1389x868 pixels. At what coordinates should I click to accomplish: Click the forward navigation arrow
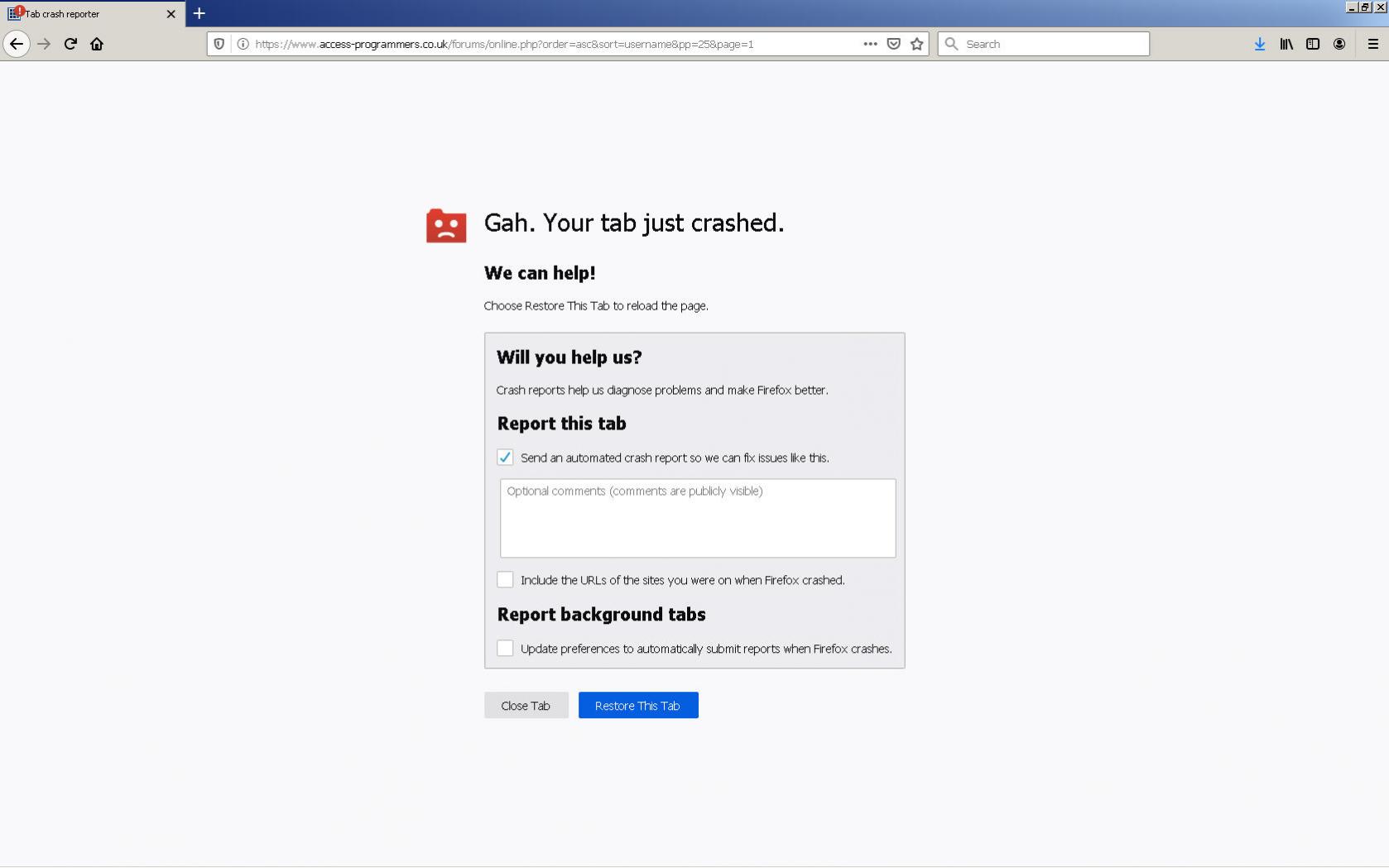pos(44,44)
